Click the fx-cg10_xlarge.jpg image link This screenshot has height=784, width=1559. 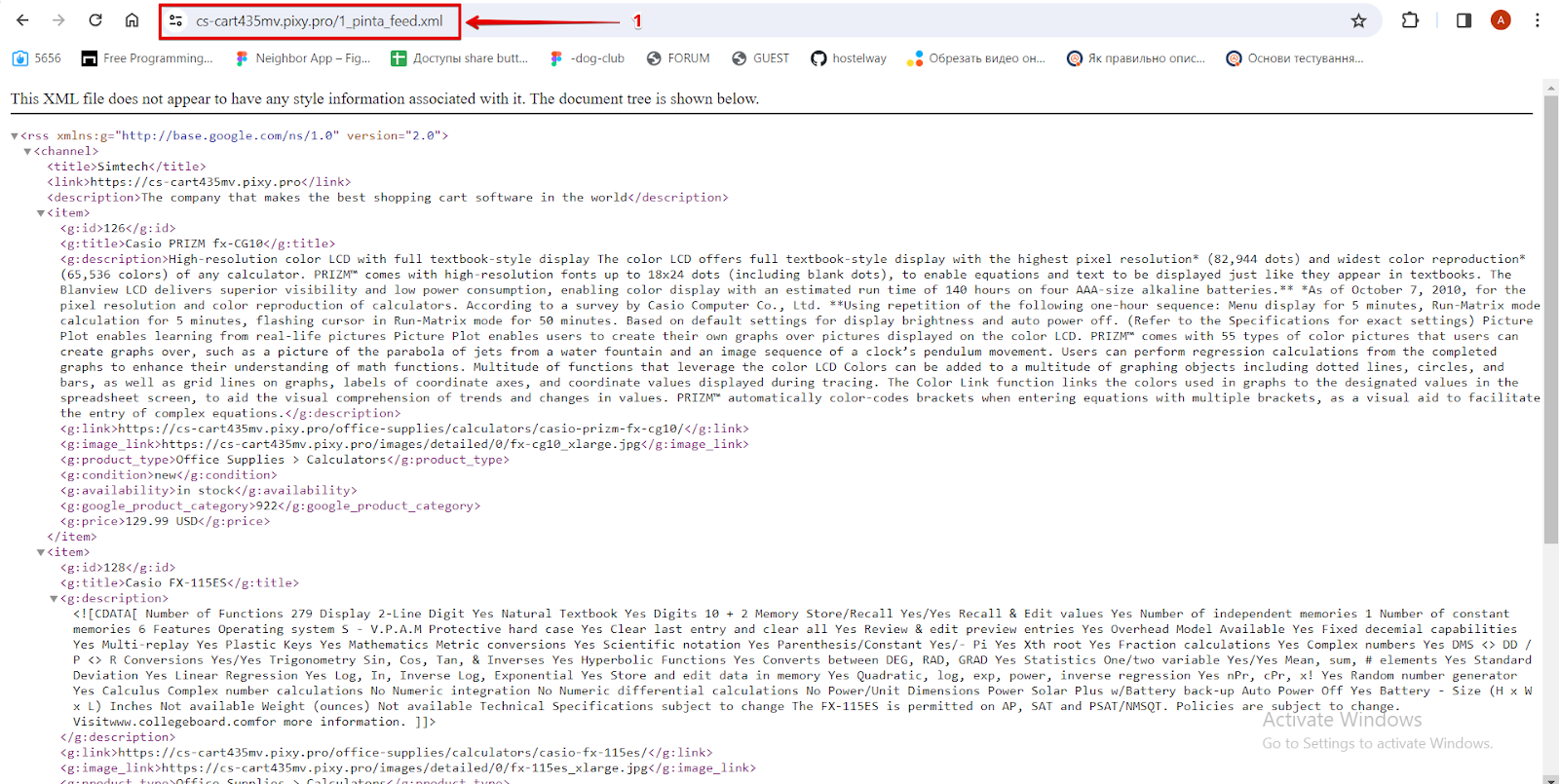click(x=402, y=444)
